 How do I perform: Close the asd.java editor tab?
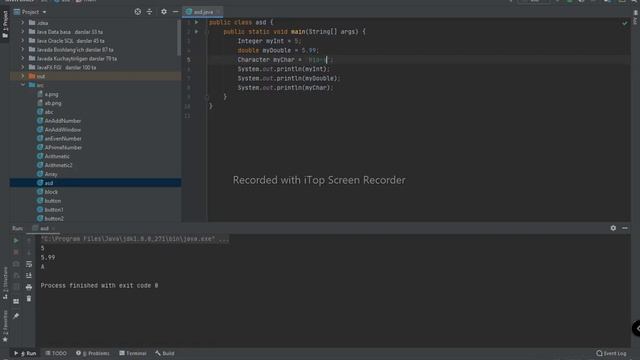pos(218,12)
